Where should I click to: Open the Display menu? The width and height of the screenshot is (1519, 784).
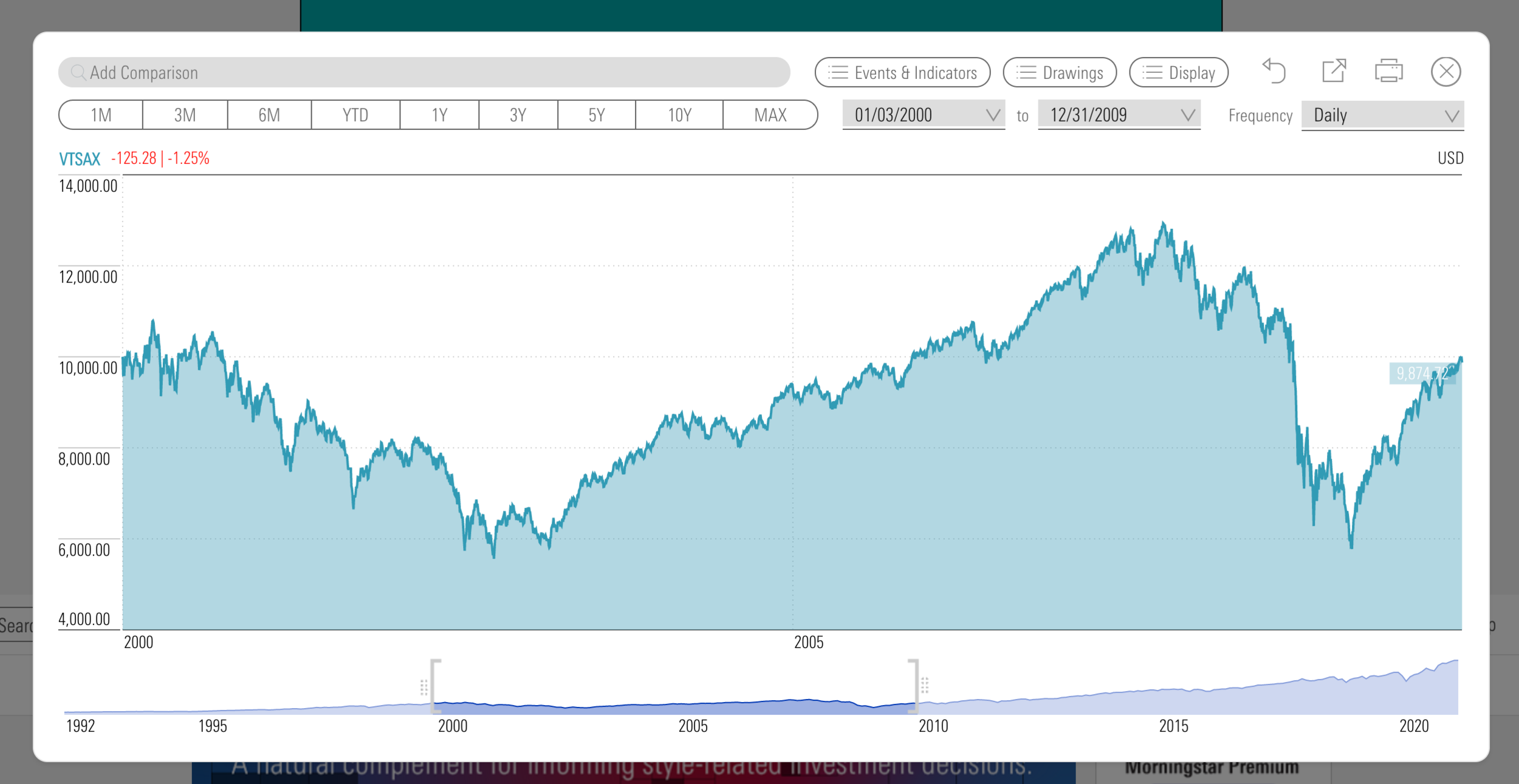[1179, 72]
